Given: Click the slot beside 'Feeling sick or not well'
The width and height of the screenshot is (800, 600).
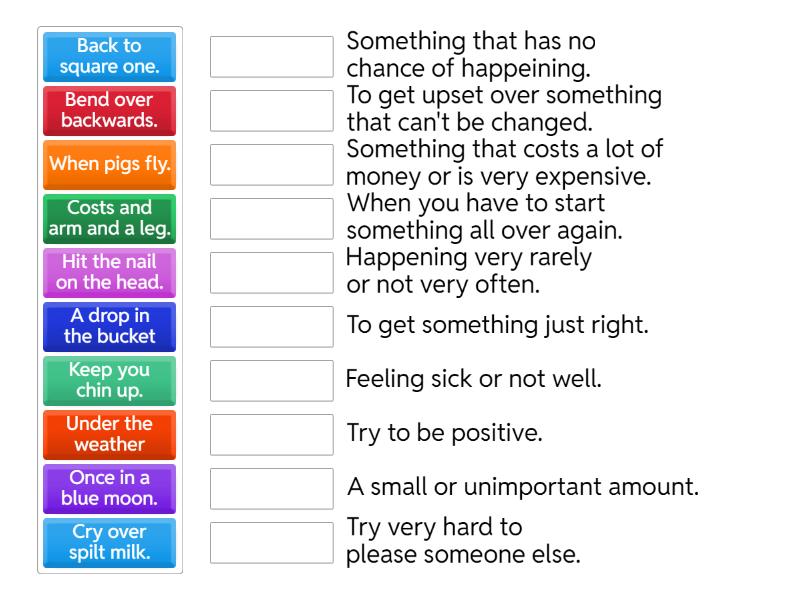Looking at the screenshot, I should click(x=270, y=380).
